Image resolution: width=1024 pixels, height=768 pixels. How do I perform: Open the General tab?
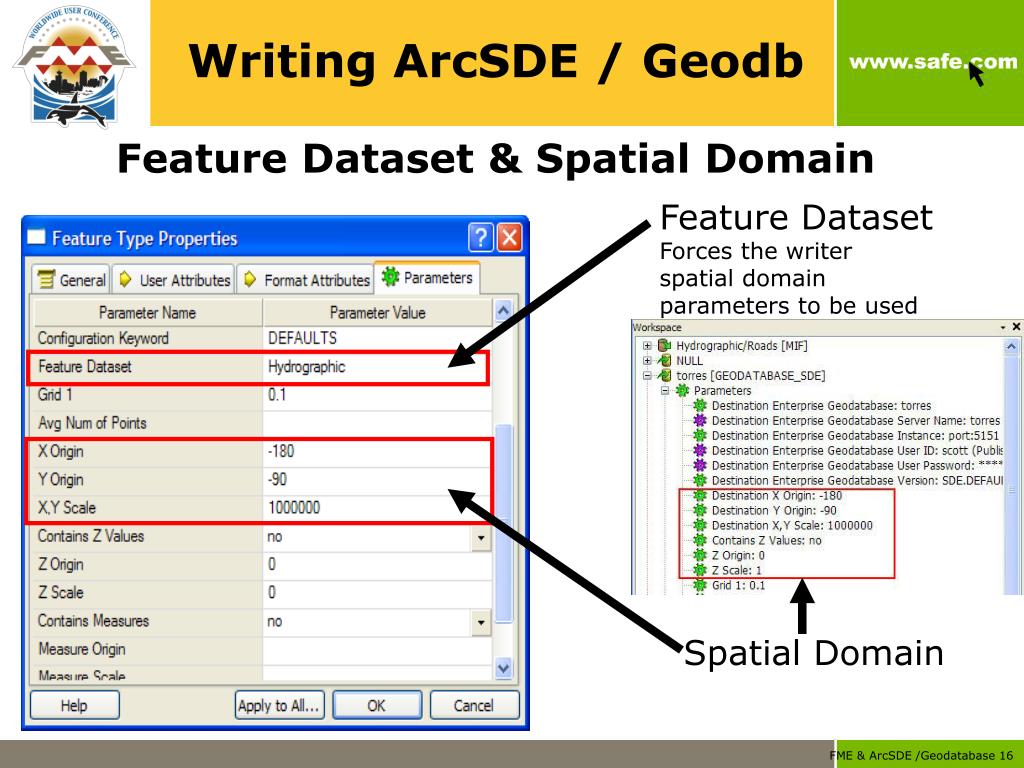point(72,280)
